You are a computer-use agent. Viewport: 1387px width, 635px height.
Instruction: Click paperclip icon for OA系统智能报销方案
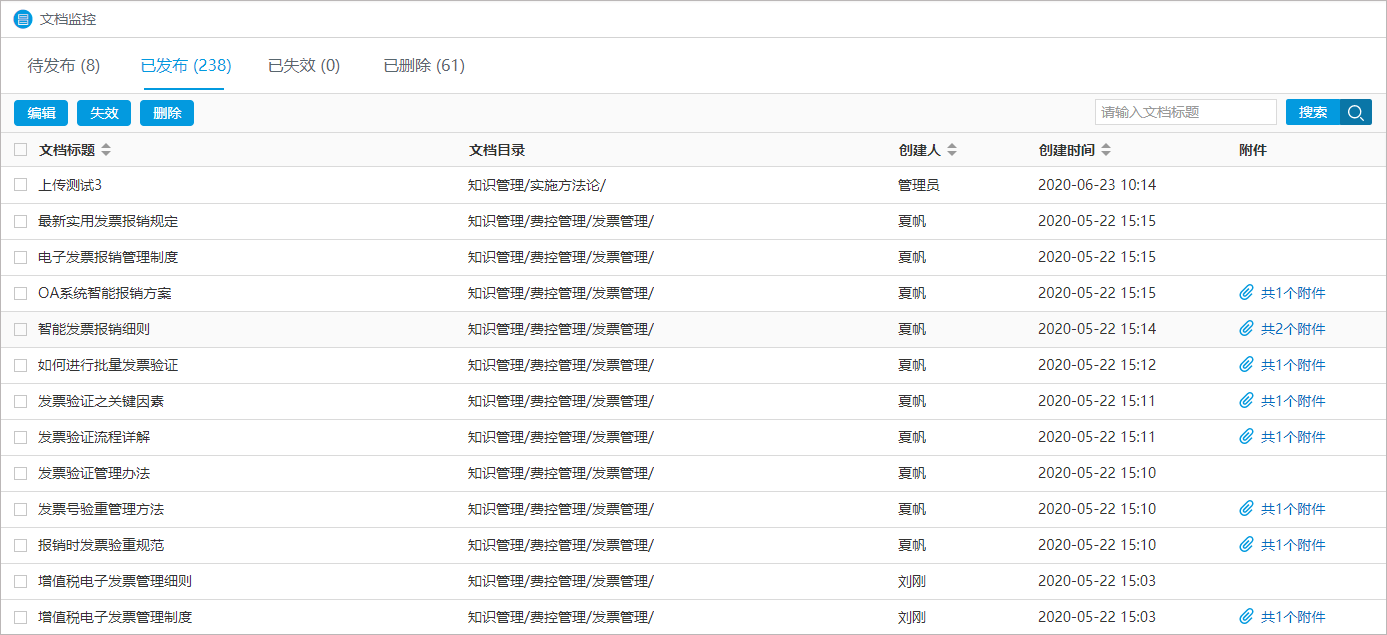[1246, 293]
